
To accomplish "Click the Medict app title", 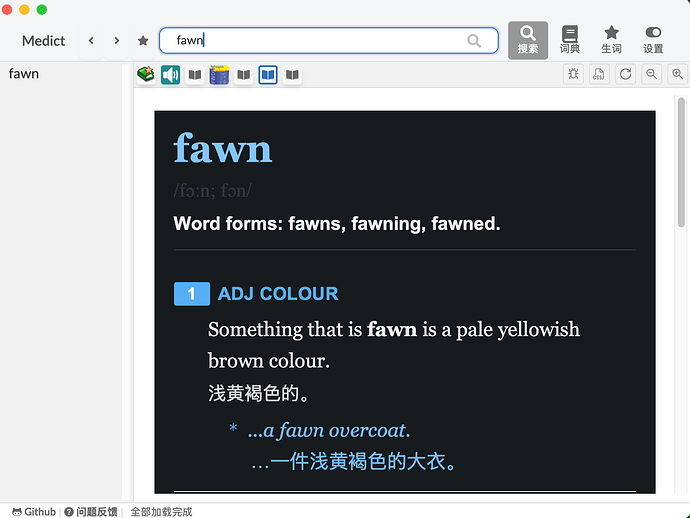I will 44,41.
